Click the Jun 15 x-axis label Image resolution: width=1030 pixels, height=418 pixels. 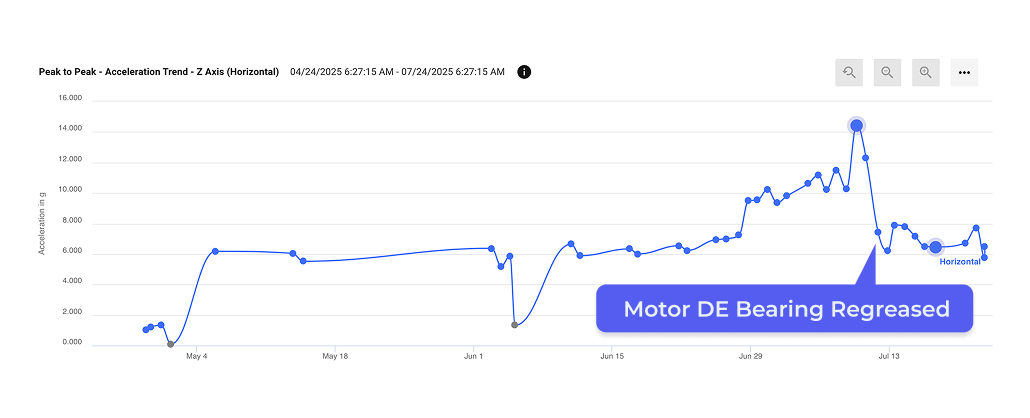tap(612, 357)
